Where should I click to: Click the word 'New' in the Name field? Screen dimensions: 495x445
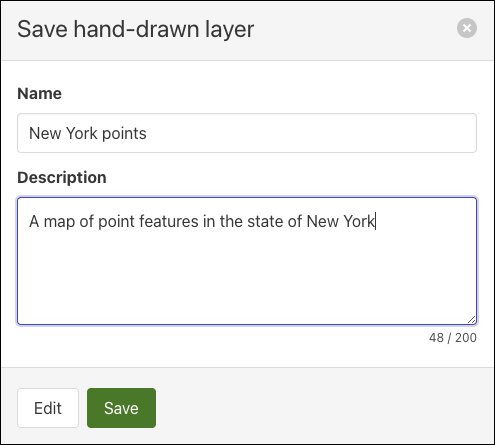click(x=45, y=133)
